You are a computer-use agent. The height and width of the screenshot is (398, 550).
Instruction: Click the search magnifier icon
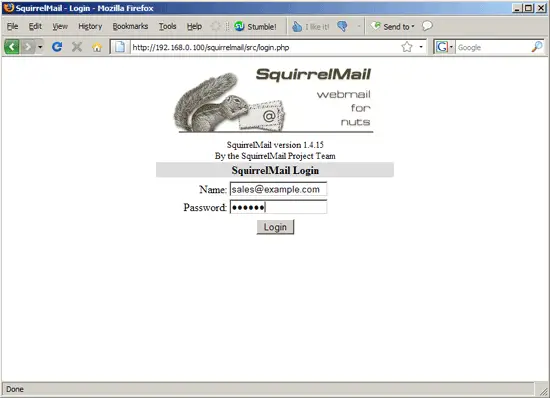(537, 47)
